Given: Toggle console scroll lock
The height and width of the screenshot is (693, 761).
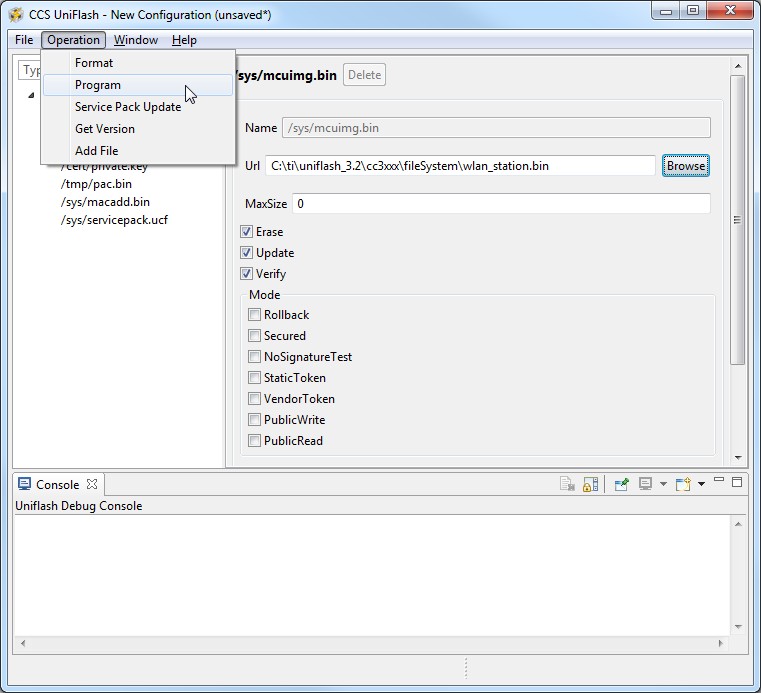Looking at the screenshot, I should [x=590, y=484].
